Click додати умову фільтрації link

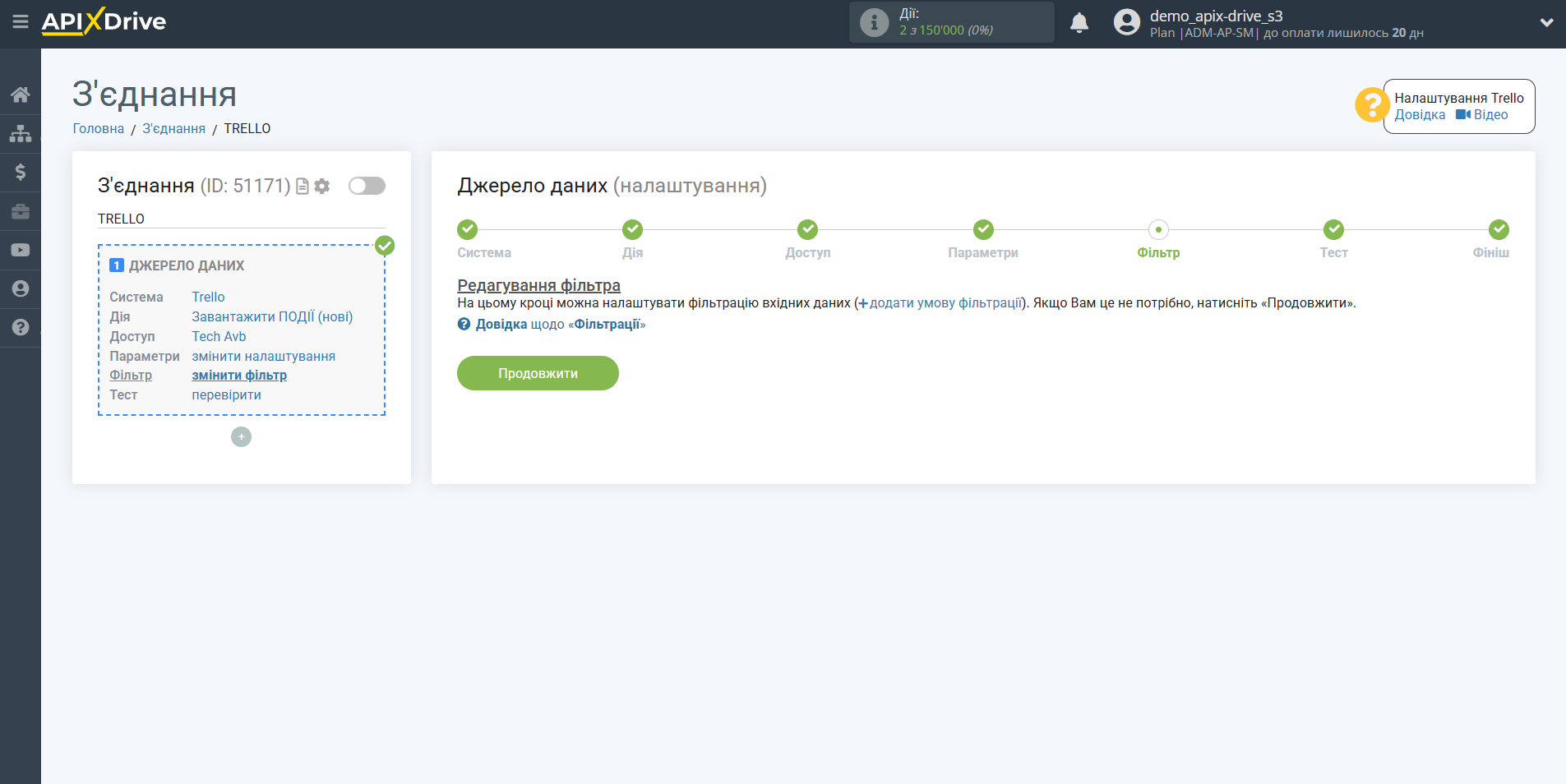pyautogui.click(x=940, y=303)
